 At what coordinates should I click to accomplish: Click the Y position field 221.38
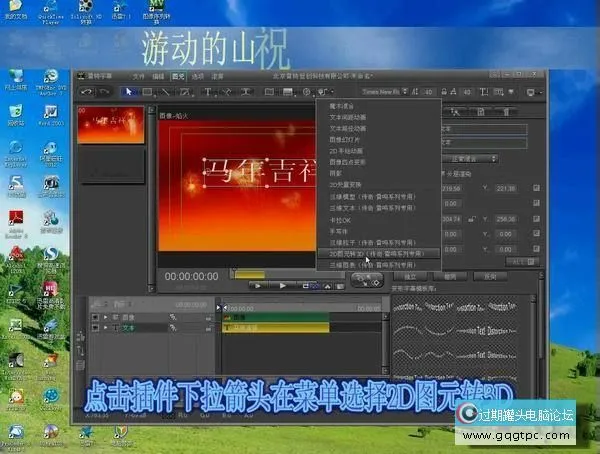click(x=506, y=188)
